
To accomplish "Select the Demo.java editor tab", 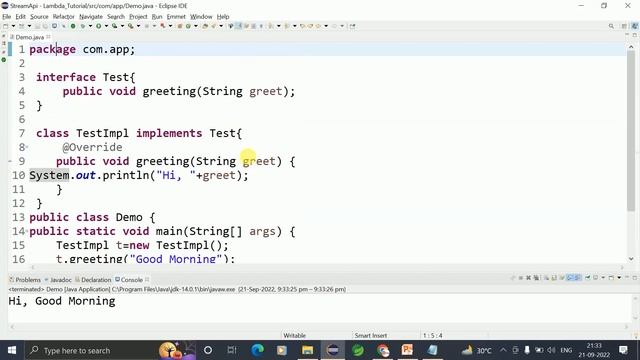I will pos(29,37).
